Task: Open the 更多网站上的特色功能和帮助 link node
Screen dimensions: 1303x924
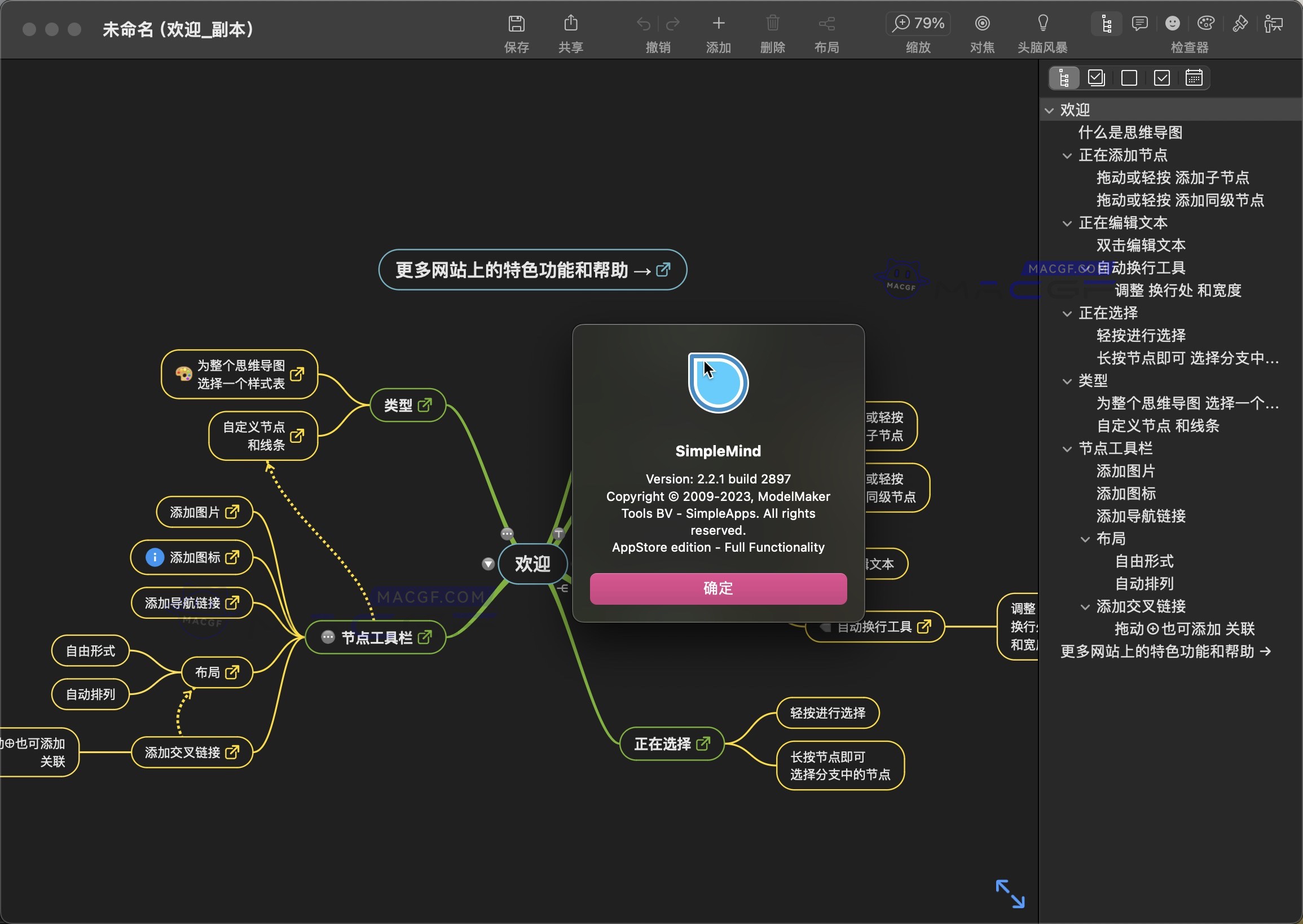Action: (x=532, y=270)
